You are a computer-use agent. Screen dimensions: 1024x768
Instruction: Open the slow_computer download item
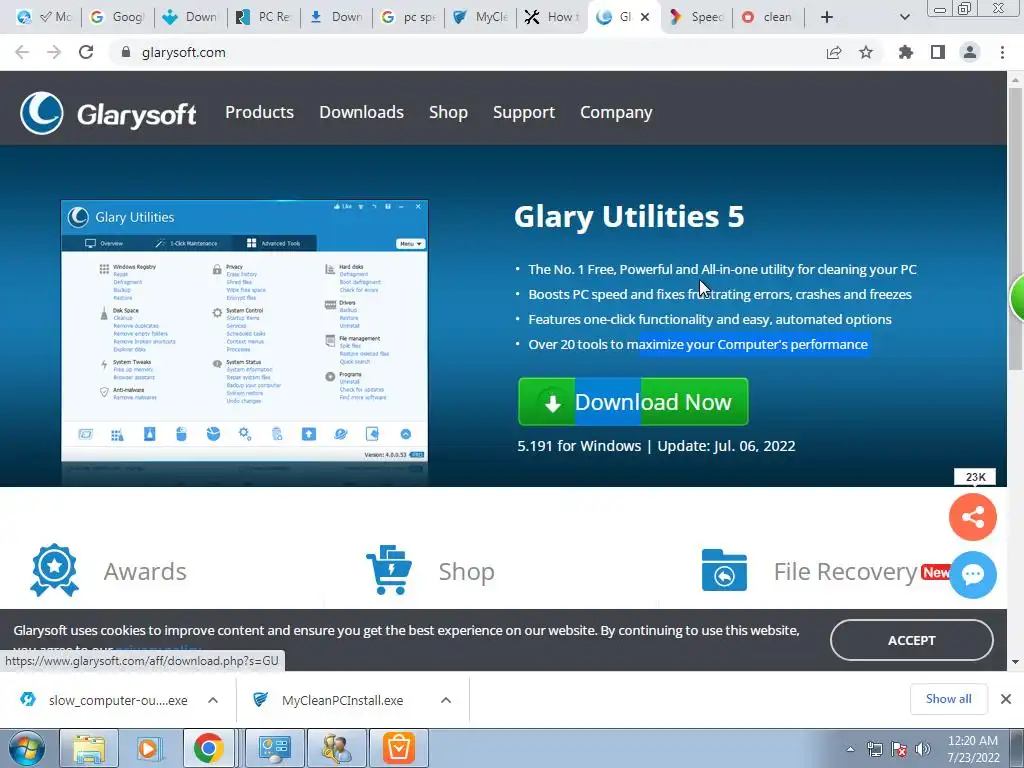pyautogui.click(x=104, y=700)
